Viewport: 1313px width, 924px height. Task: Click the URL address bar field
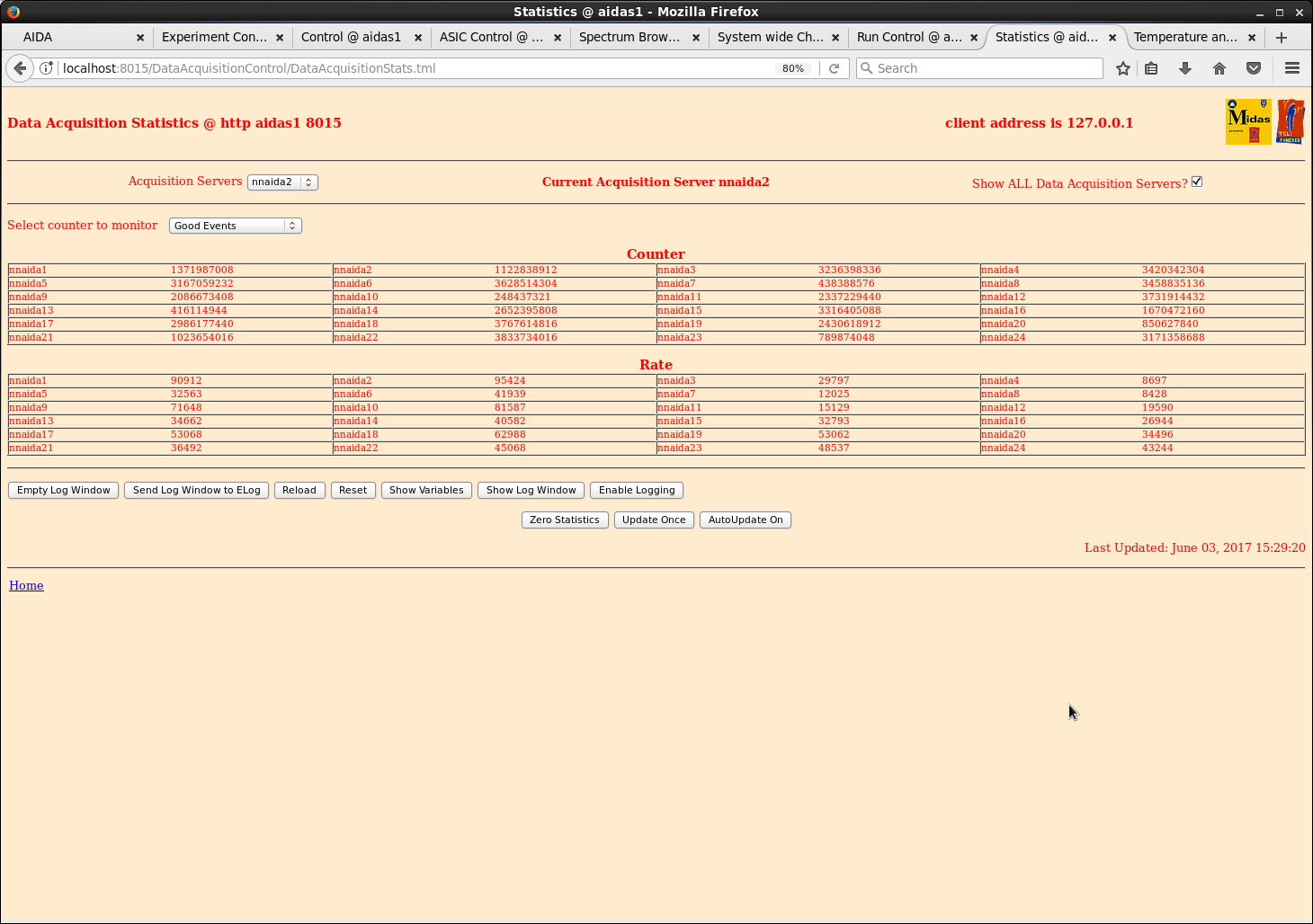[x=414, y=68]
